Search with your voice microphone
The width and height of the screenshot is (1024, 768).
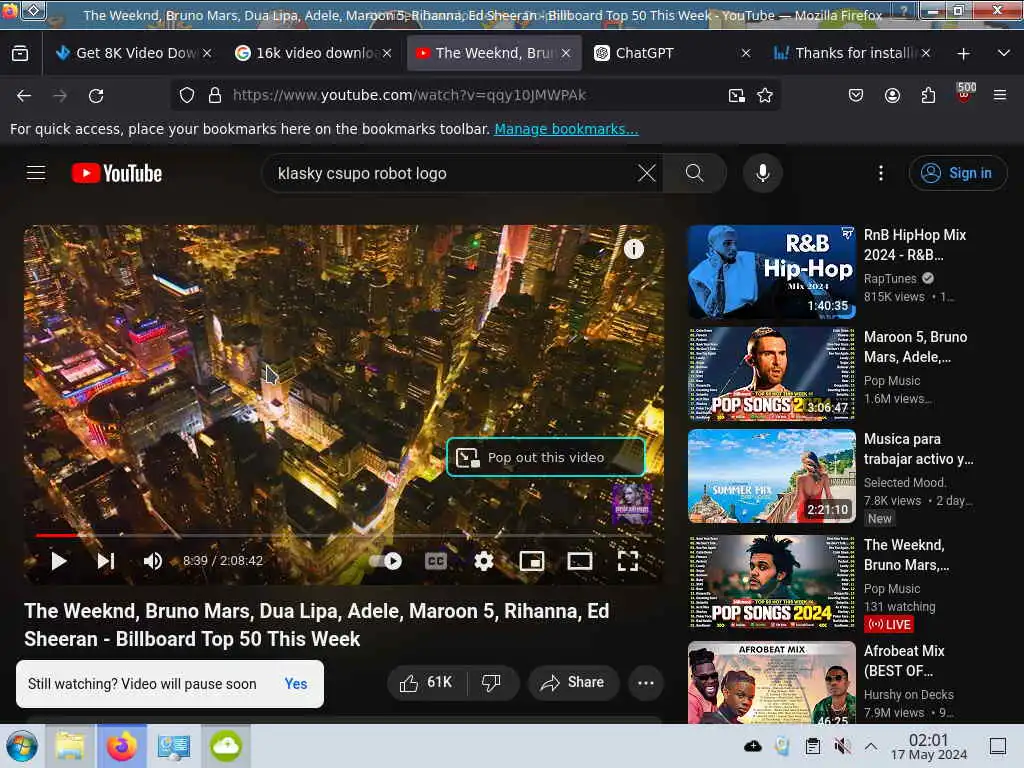(x=762, y=173)
